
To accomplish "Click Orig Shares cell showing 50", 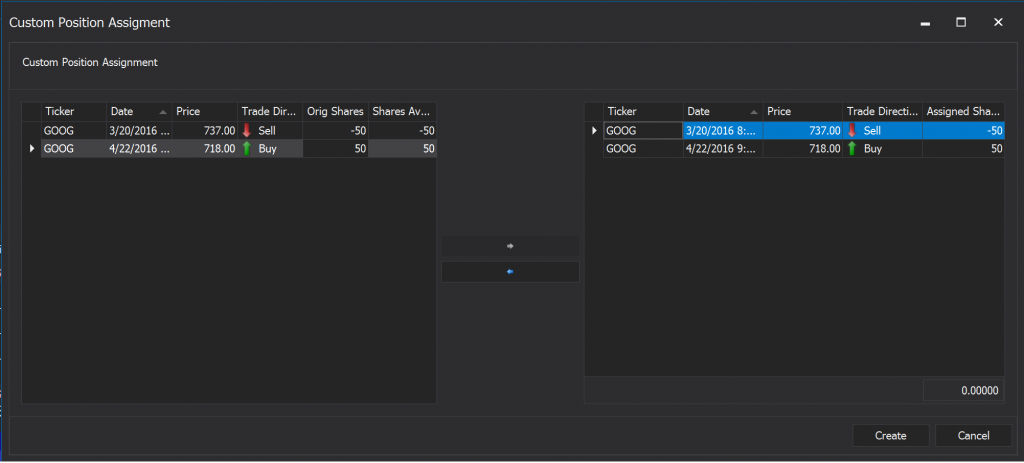I will 335,149.
